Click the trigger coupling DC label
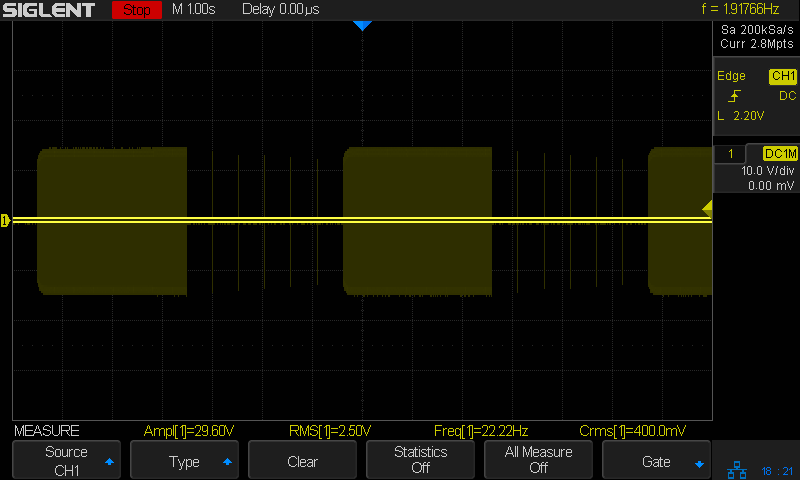The height and width of the screenshot is (480, 800). (787, 96)
